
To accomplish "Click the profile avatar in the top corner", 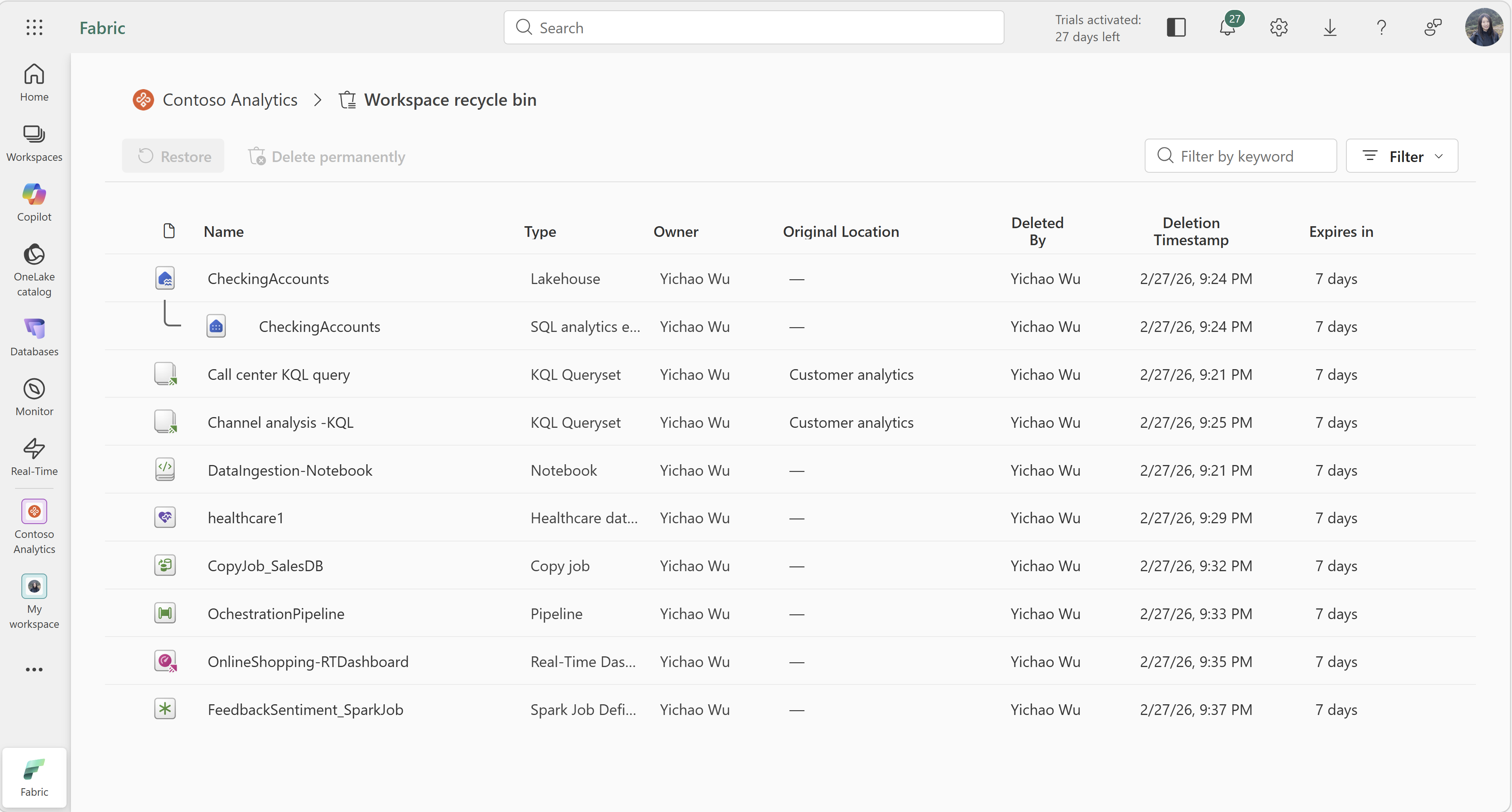I will click(1484, 27).
